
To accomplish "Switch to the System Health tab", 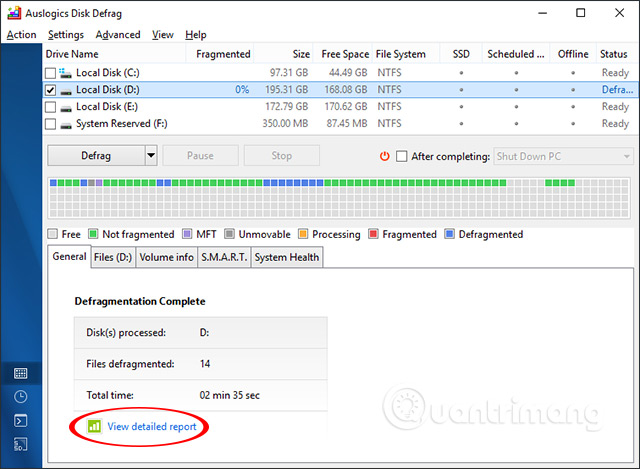I will (x=287, y=257).
